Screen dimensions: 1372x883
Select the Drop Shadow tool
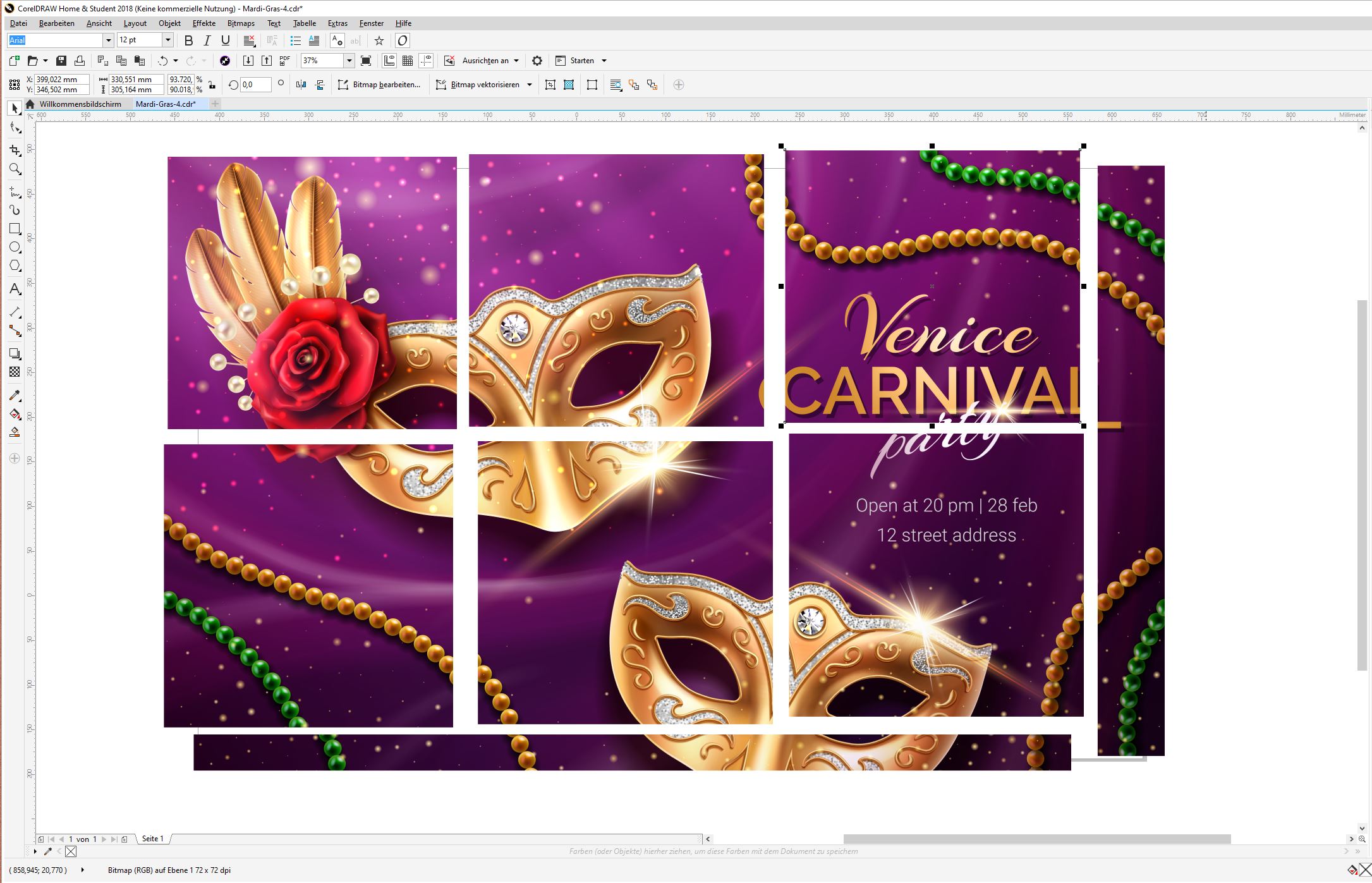pyautogui.click(x=15, y=353)
